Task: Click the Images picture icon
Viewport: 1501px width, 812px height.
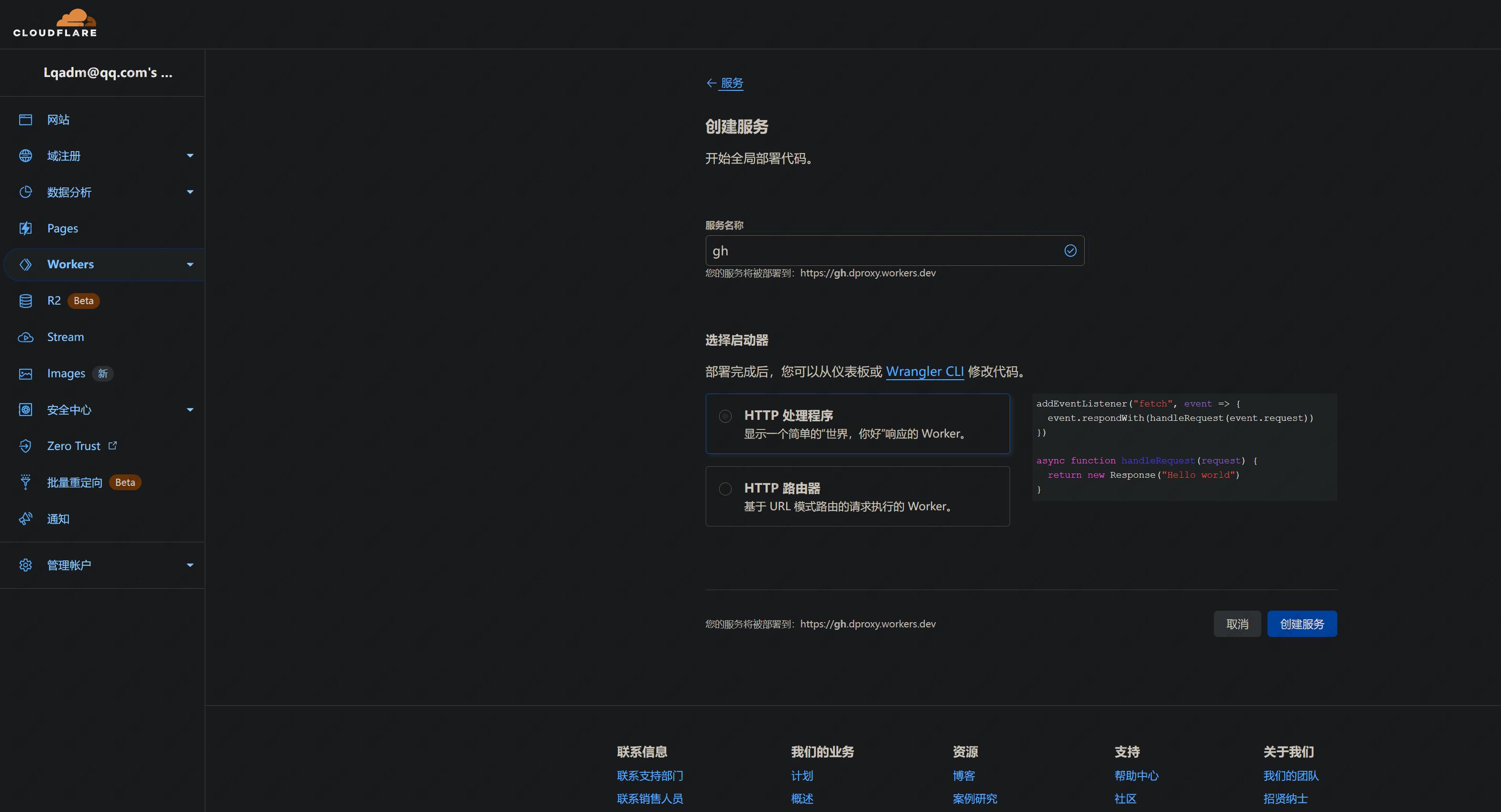Action: coord(26,373)
